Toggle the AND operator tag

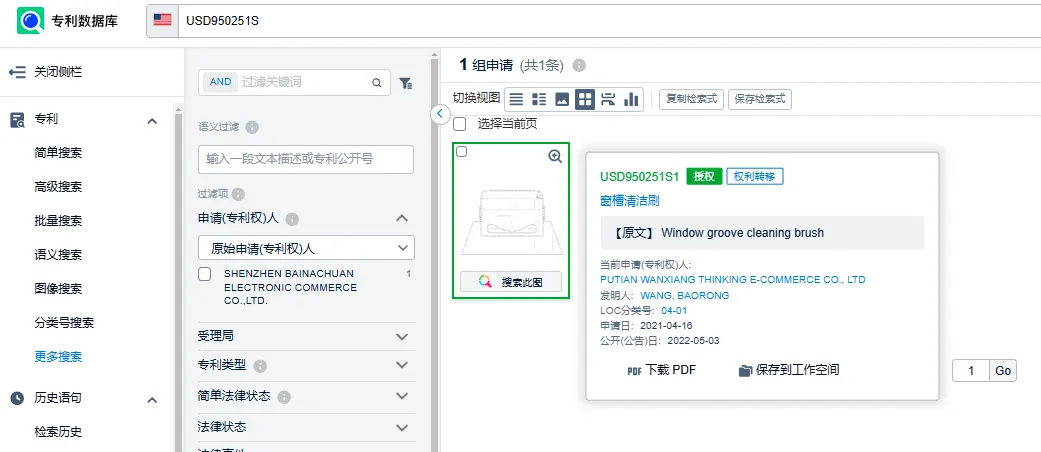pos(220,82)
